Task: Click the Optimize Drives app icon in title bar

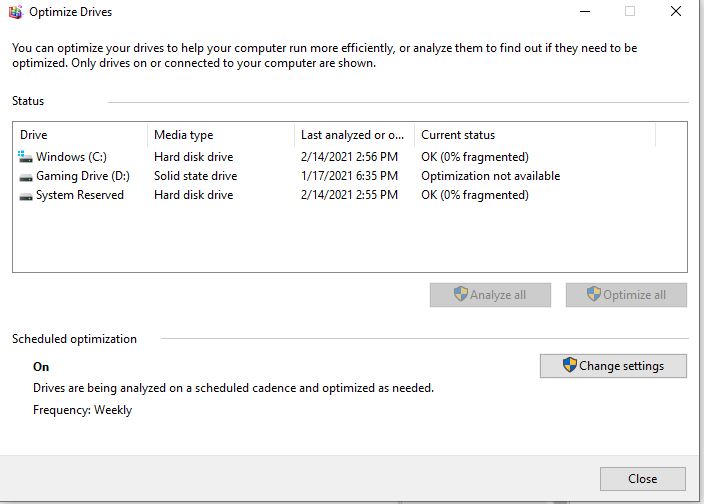Action: click(15, 12)
